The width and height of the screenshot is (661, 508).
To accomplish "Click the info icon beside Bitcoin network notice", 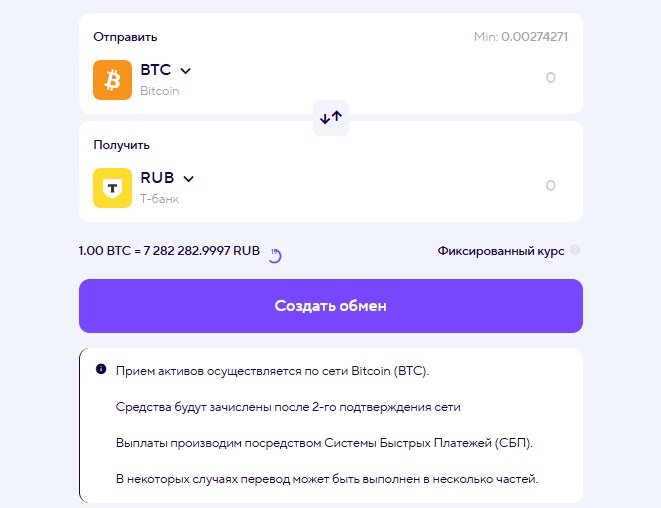I will [100, 369].
